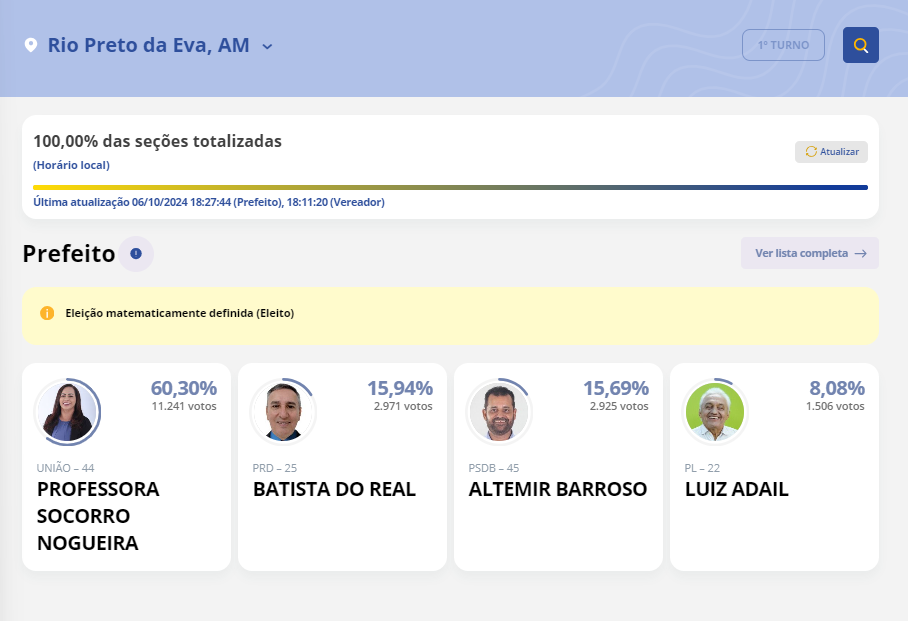
Task: Click the yellow magnifying glass search icon
Action: (860, 45)
